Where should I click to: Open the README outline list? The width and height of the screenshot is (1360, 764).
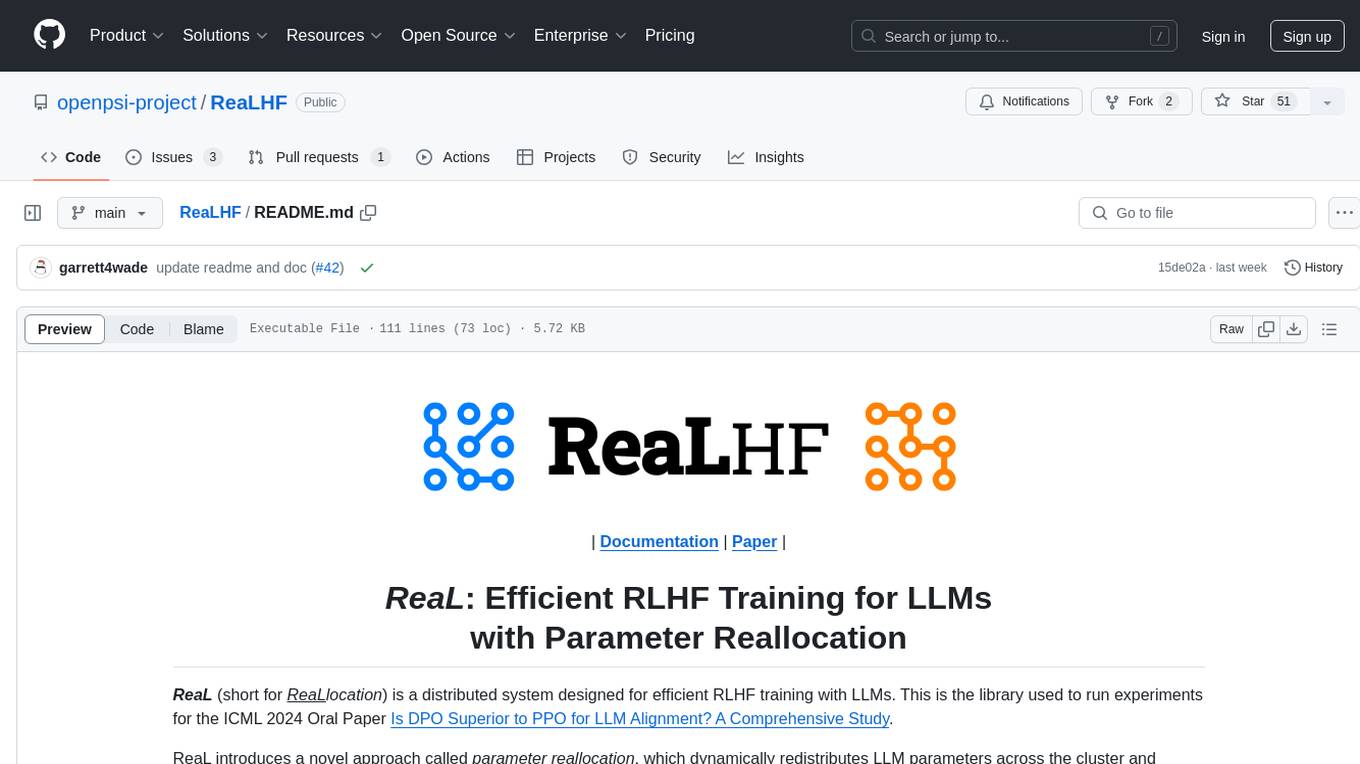(1329, 329)
